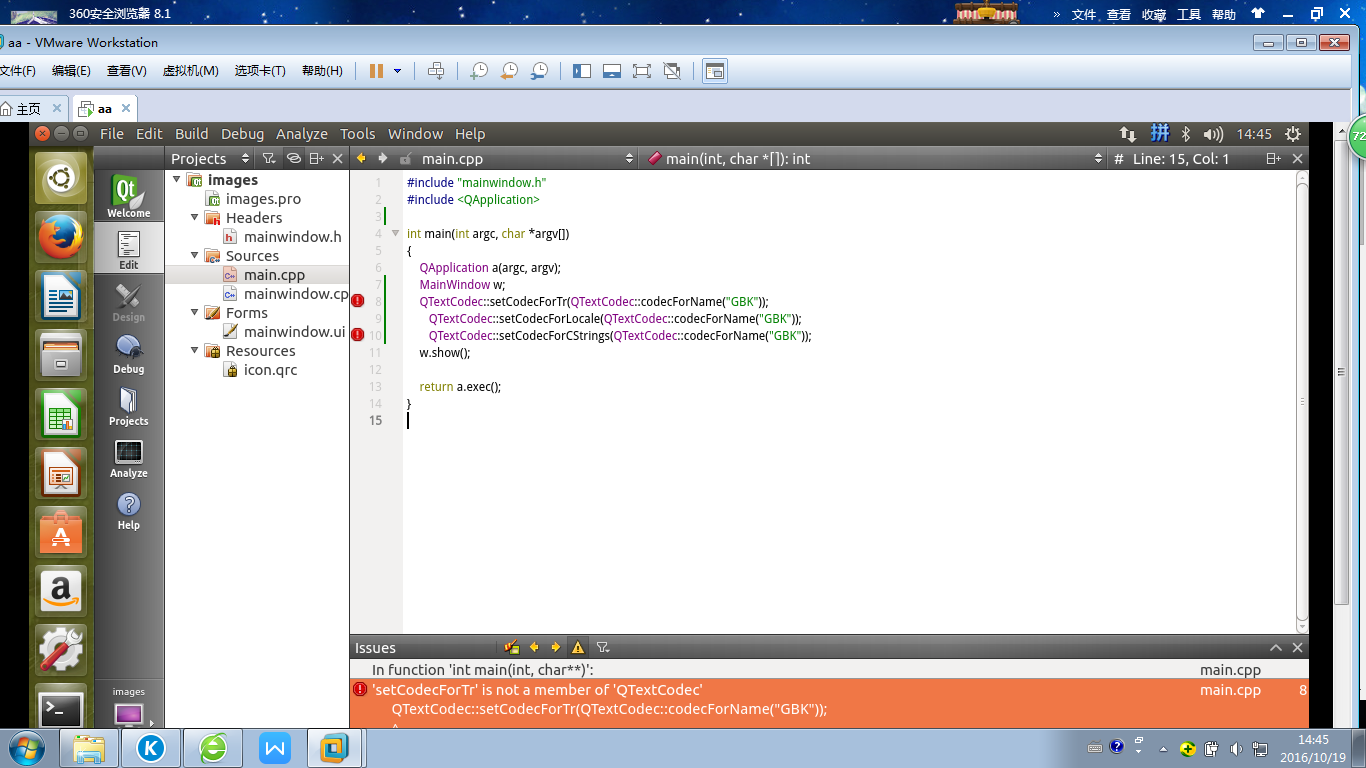
Task: Open the VMware 虚拟机(M) menu
Action: click(x=190, y=71)
